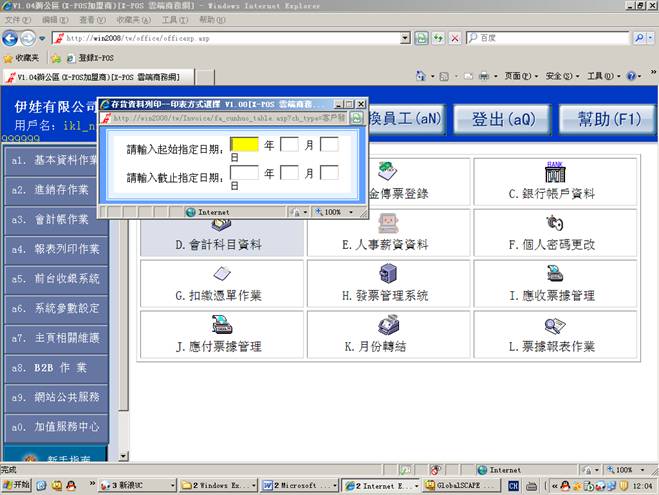Open C.銀行帳戶資料 bank icon
Screen dimensions: 659x495
(553, 173)
